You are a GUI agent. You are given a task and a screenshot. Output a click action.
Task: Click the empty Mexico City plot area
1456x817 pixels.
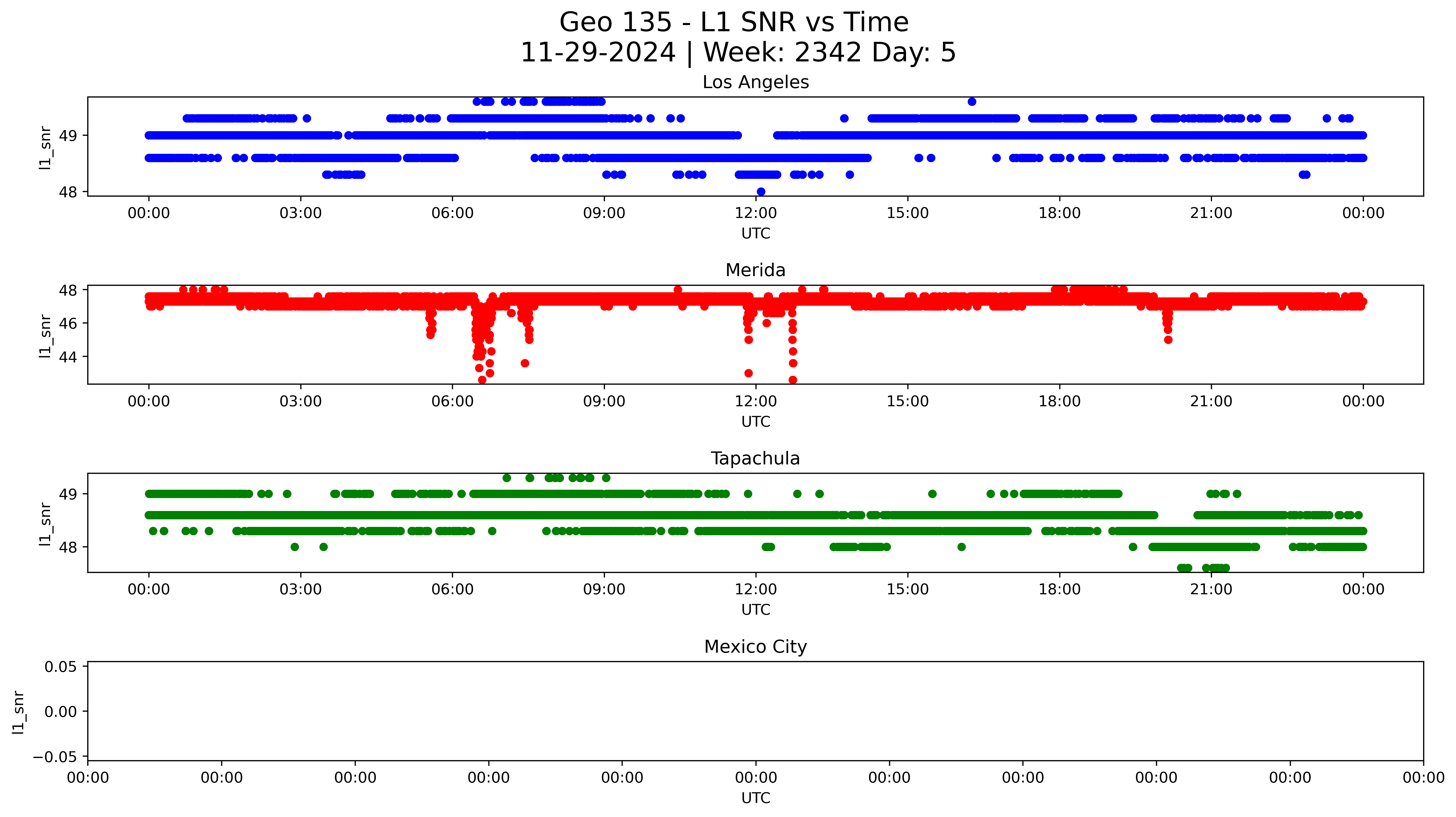tap(755, 711)
